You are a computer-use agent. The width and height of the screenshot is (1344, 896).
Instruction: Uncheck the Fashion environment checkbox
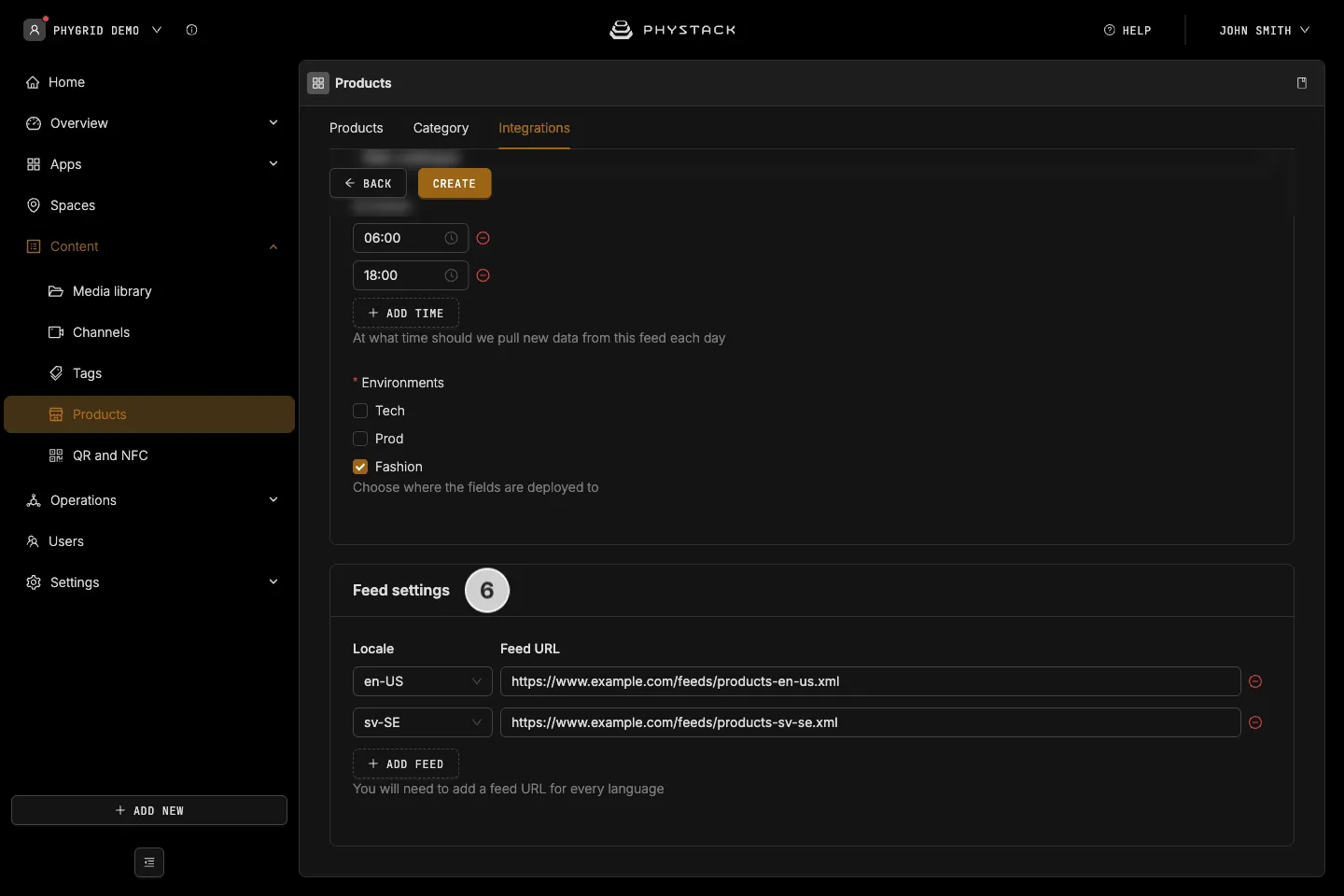[x=360, y=467]
